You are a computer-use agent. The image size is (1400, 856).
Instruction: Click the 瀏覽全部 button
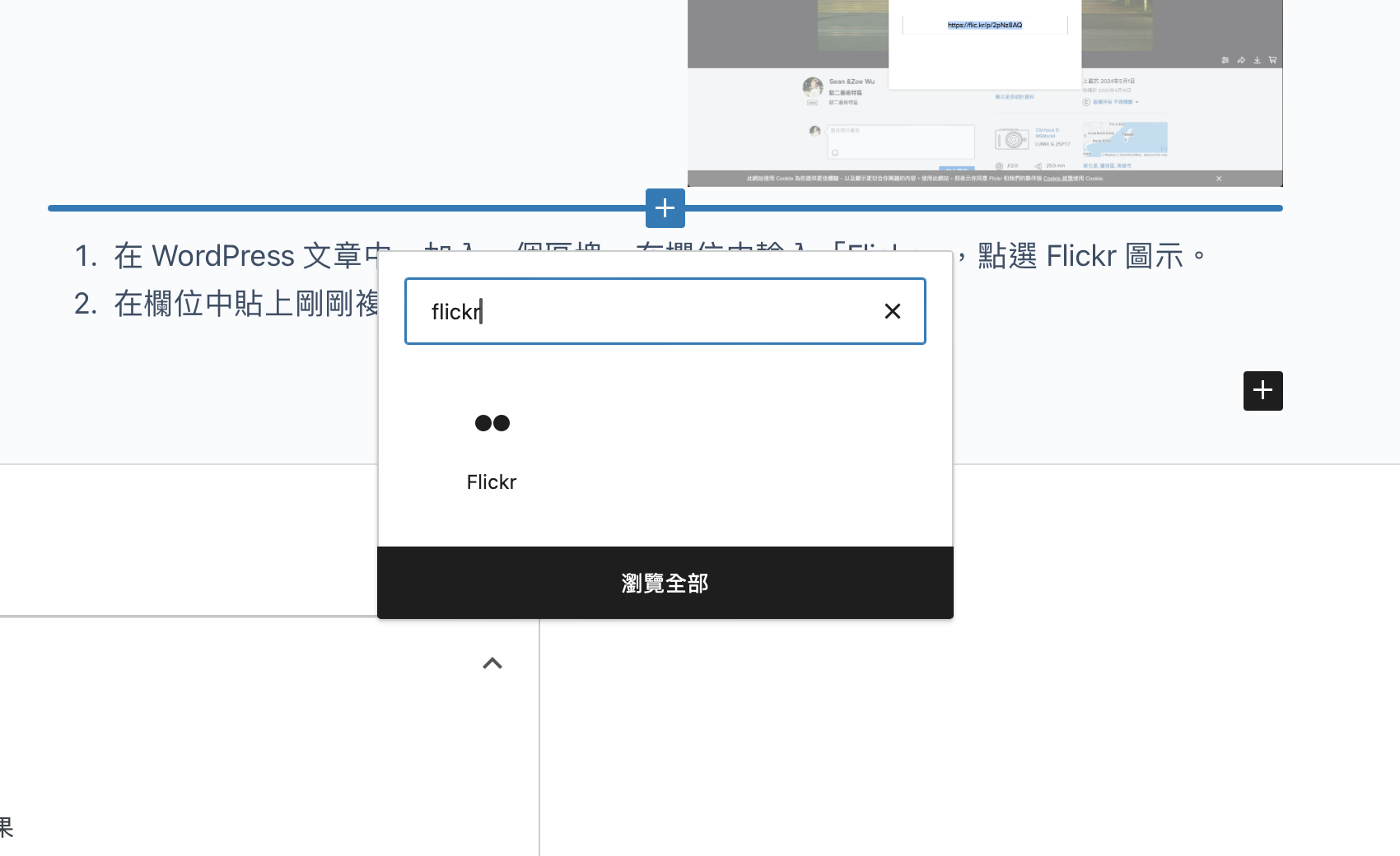[665, 583]
